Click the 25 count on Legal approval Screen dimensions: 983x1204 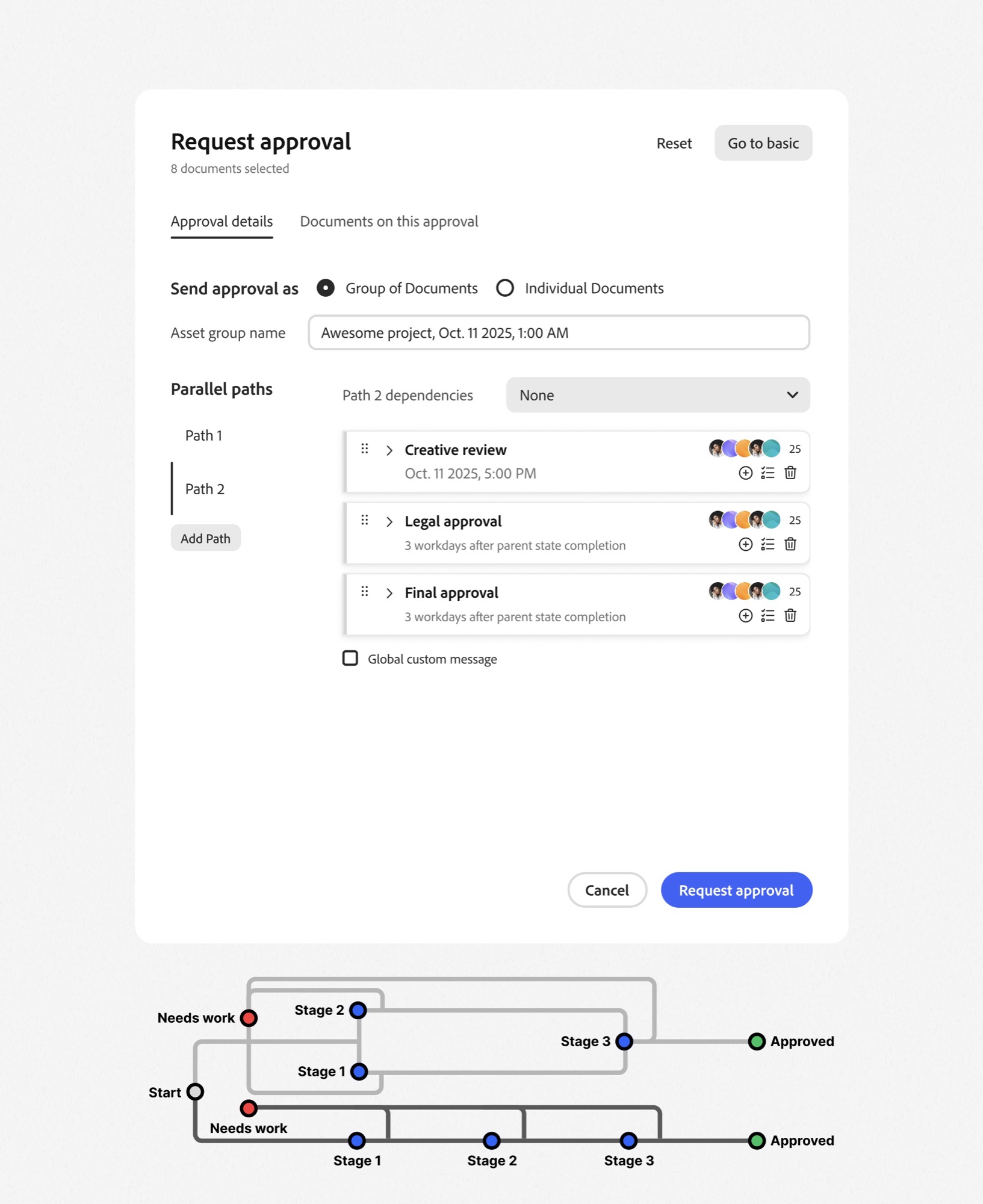click(795, 520)
